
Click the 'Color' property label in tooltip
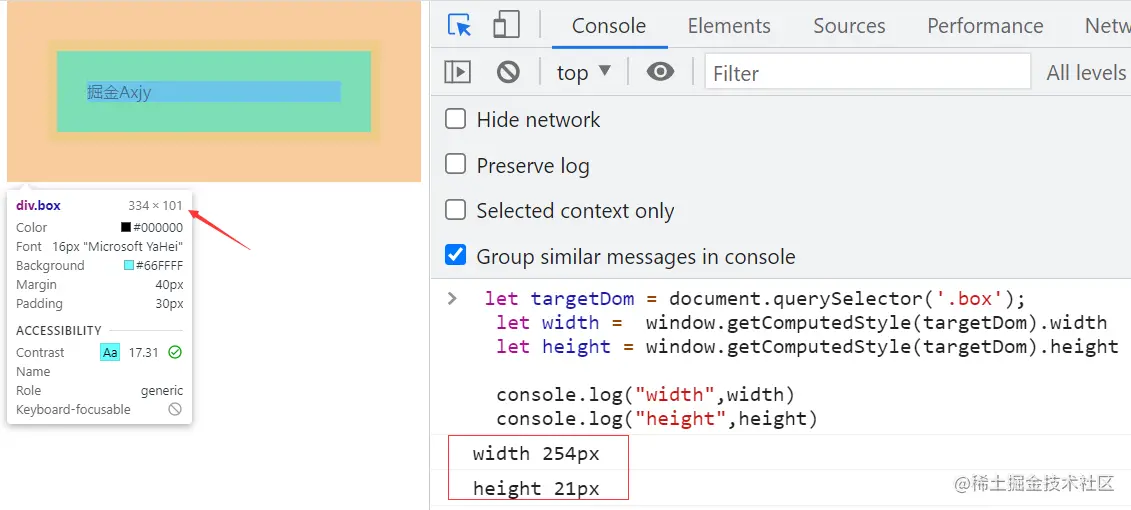pyautogui.click(x=32, y=227)
